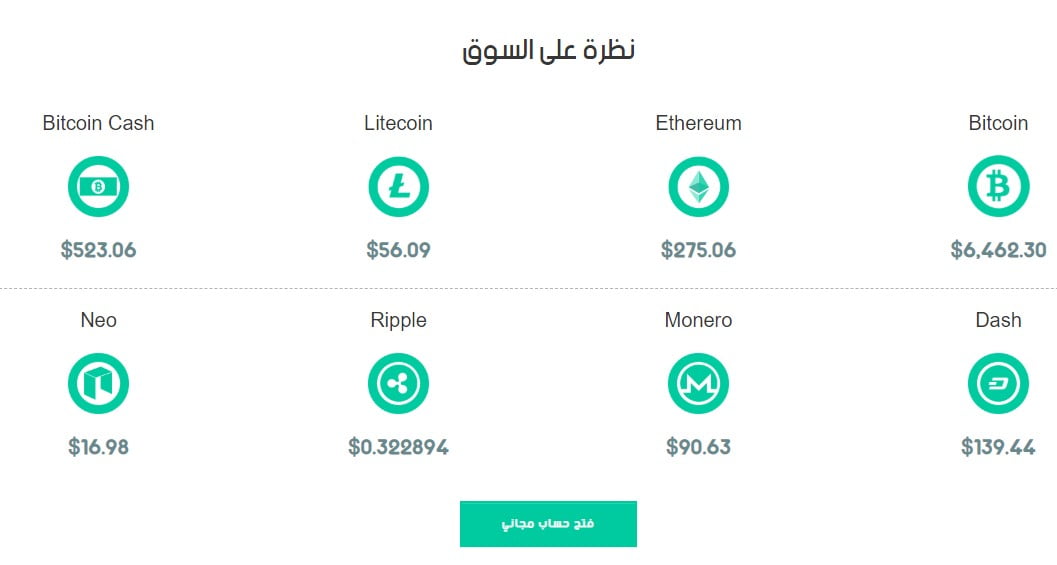
Task: Click the Ripple logo icon
Action: click(398, 384)
